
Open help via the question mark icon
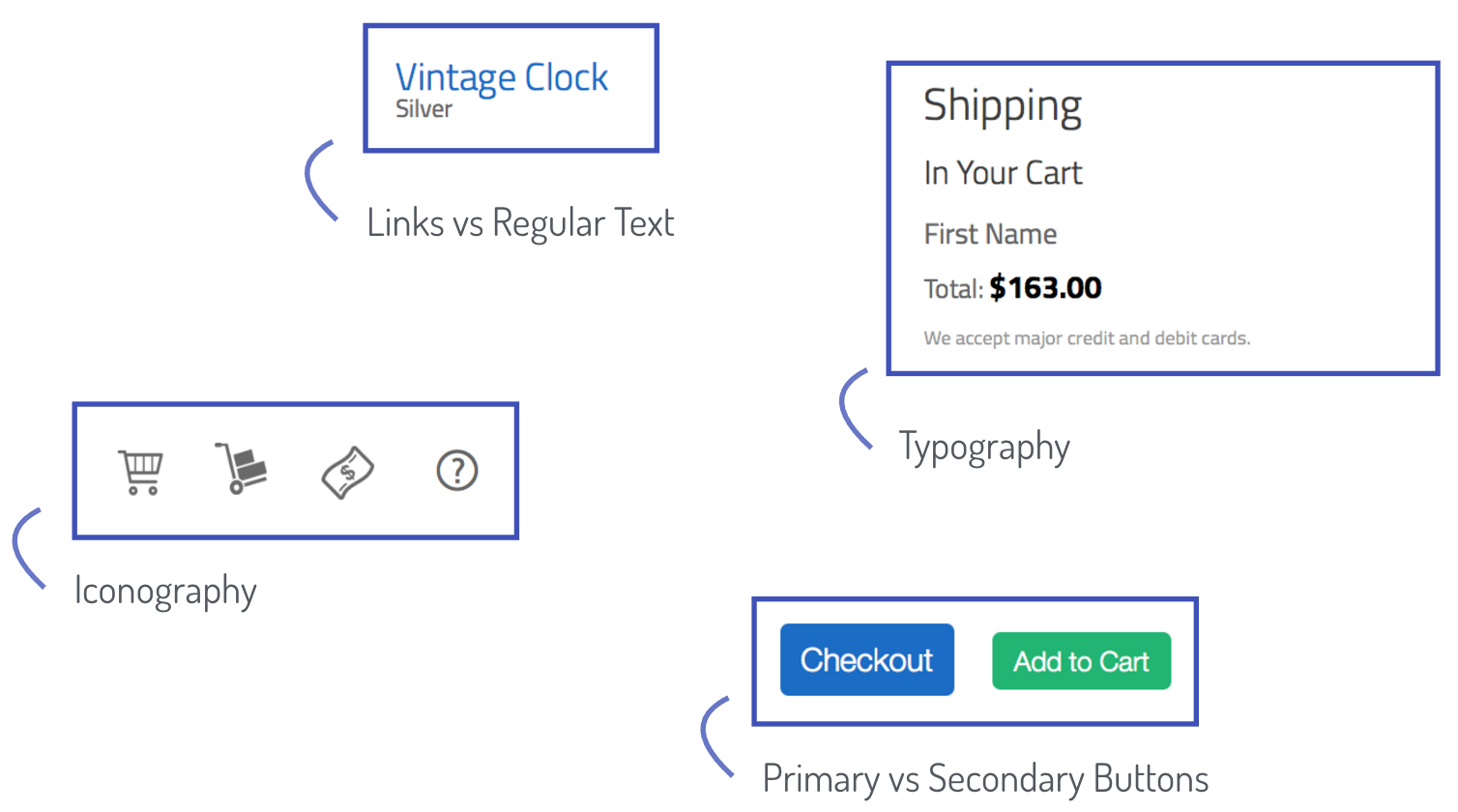coord(457,471)
